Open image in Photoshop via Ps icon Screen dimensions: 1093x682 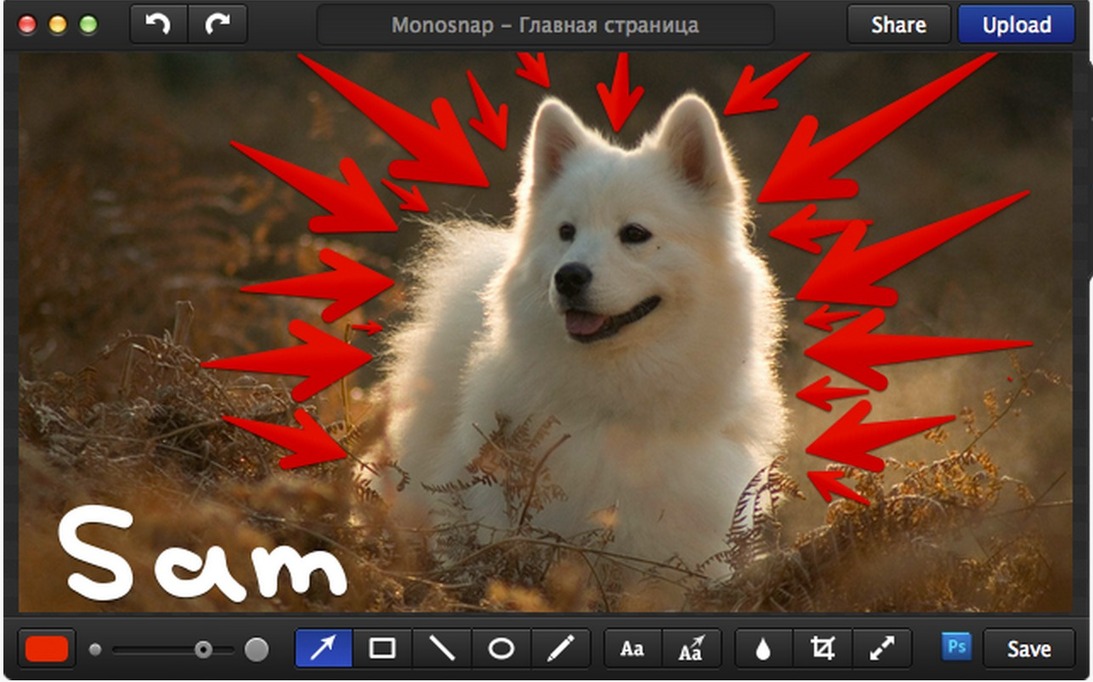tap(956, 646)
